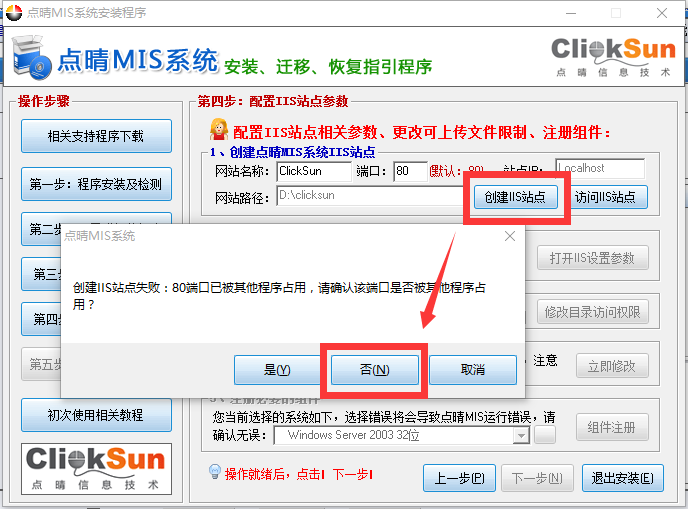Screen dimensions: 688x509
Task: Click the lightbulb hint icon near 操作就绪后
Action: pyautogui.click(x=213, y=472)
